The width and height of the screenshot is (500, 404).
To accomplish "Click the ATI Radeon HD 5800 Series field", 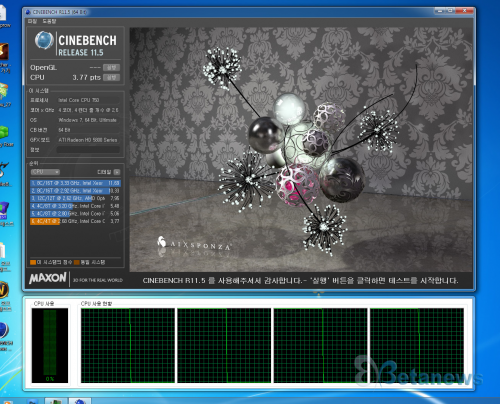I will tap(88, 140).
